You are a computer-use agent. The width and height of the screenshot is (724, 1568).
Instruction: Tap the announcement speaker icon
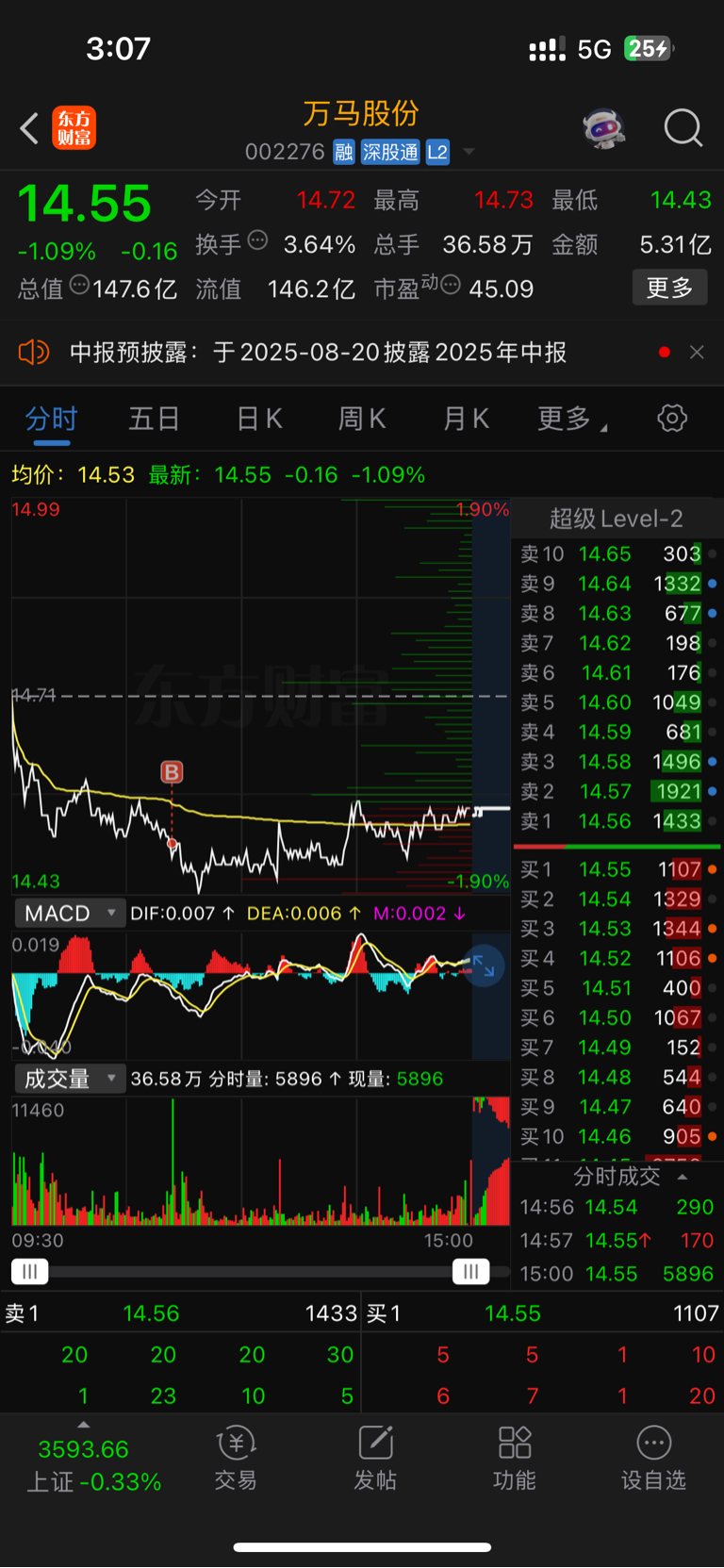tap(33, 353)
